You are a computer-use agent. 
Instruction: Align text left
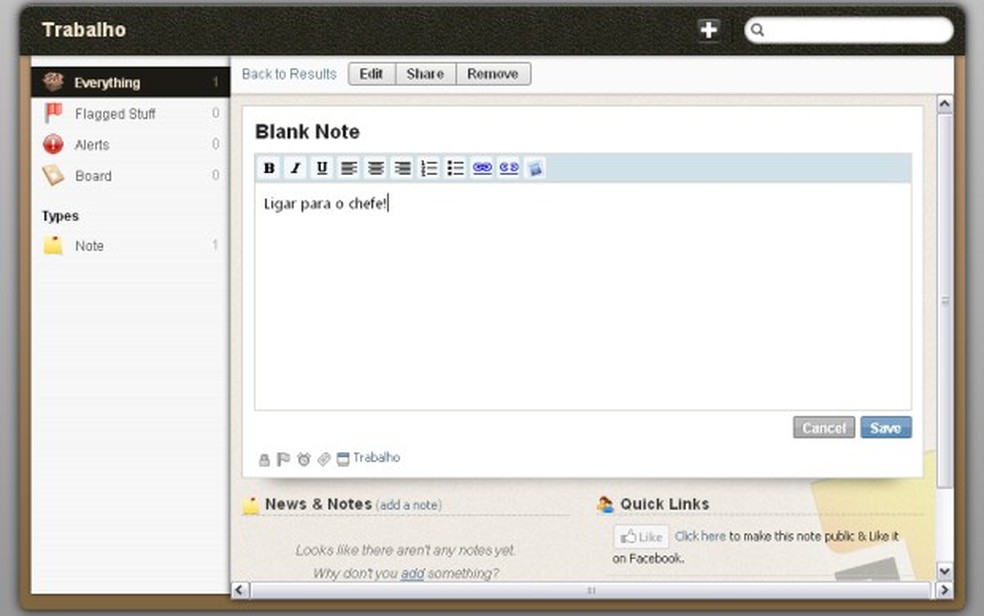coord(348,168)
